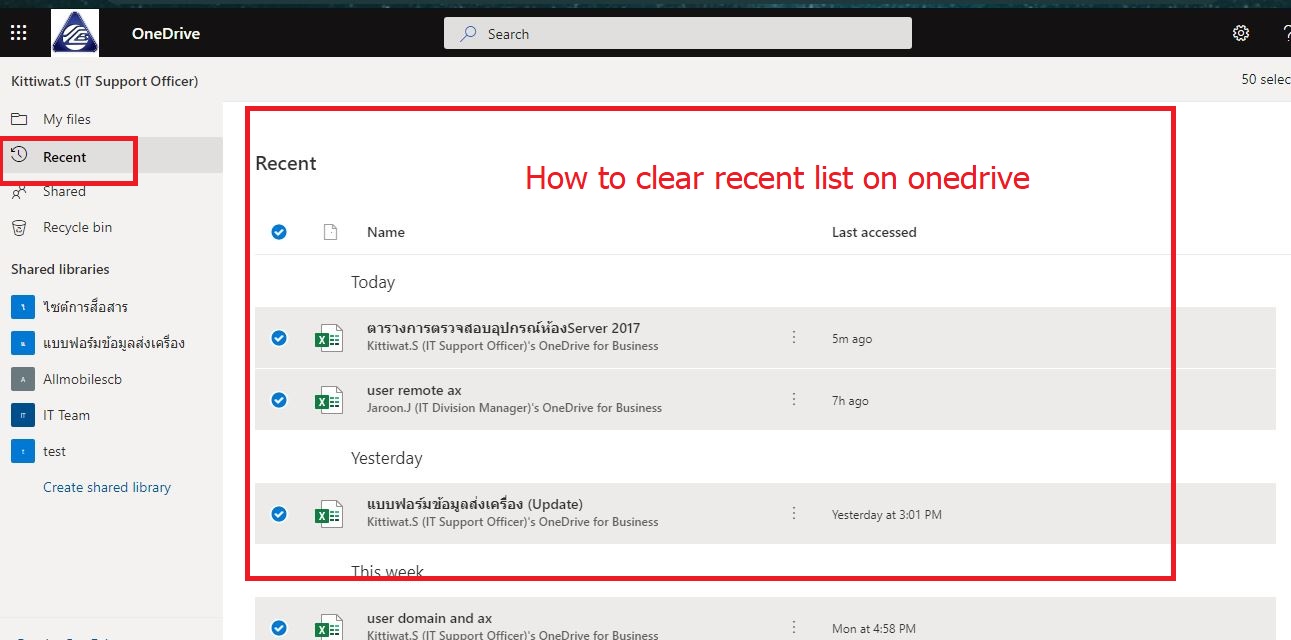Click the My files folder icon
Viewport: 1291px width, 640px height.
tap(19, 119)
